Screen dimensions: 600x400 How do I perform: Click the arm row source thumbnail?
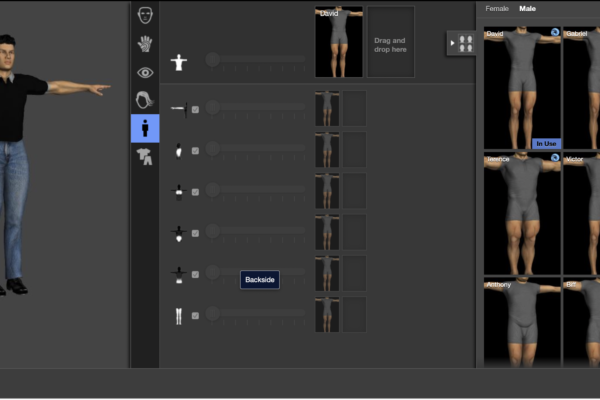point(327,108)
